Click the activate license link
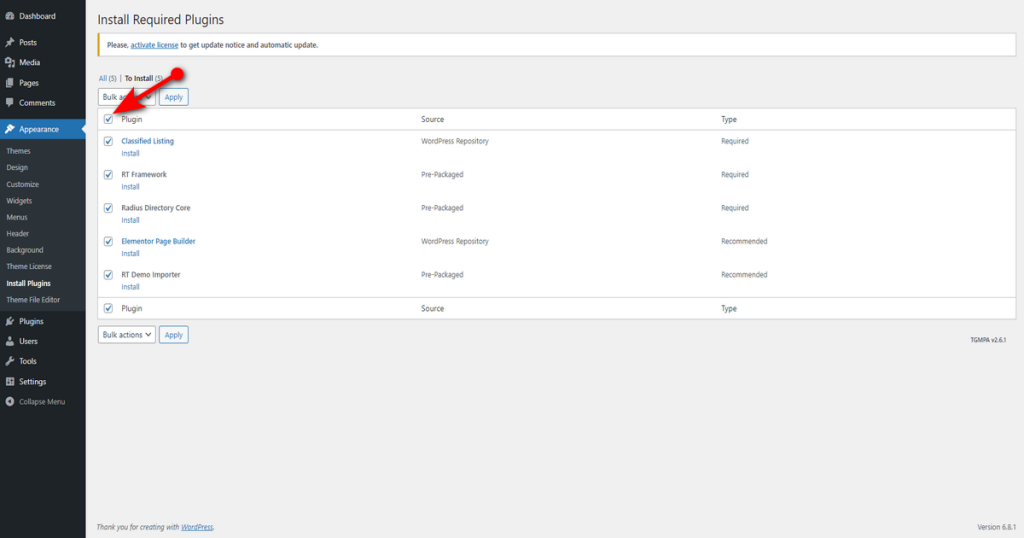Screen dimensions: 1024x538 [154, 45]
